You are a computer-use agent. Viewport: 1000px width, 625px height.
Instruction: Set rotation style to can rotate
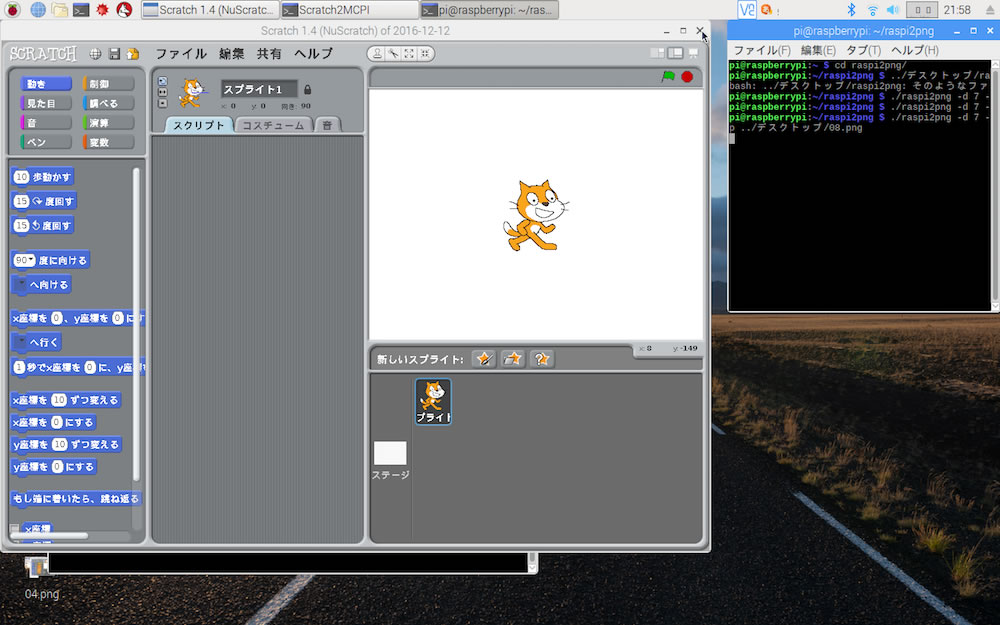pyautogui.click(x=163, y=81)
